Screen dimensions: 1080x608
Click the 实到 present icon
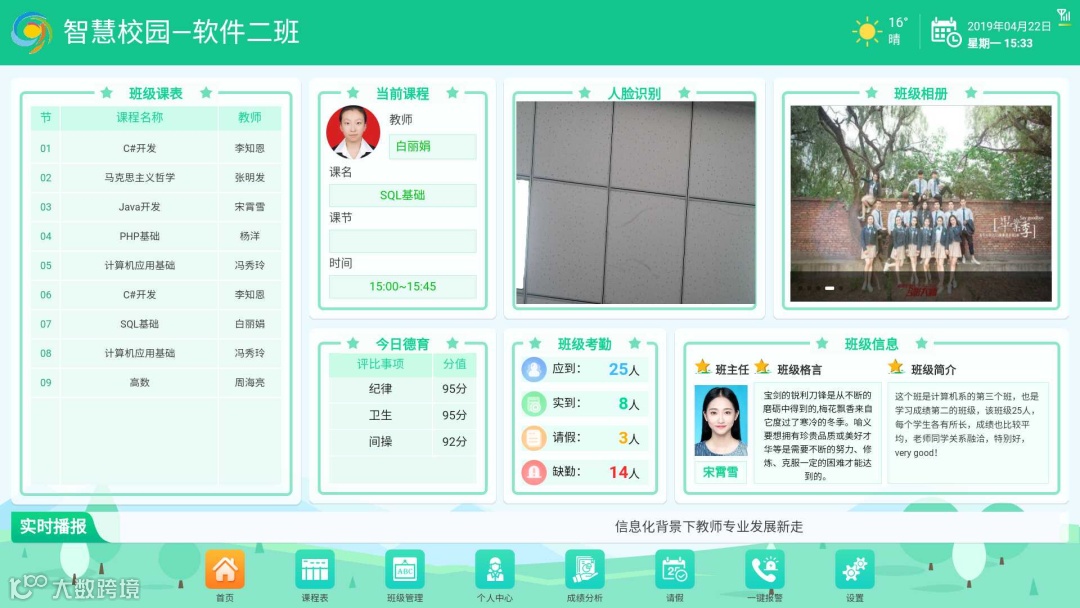click(x=533, y=403)
